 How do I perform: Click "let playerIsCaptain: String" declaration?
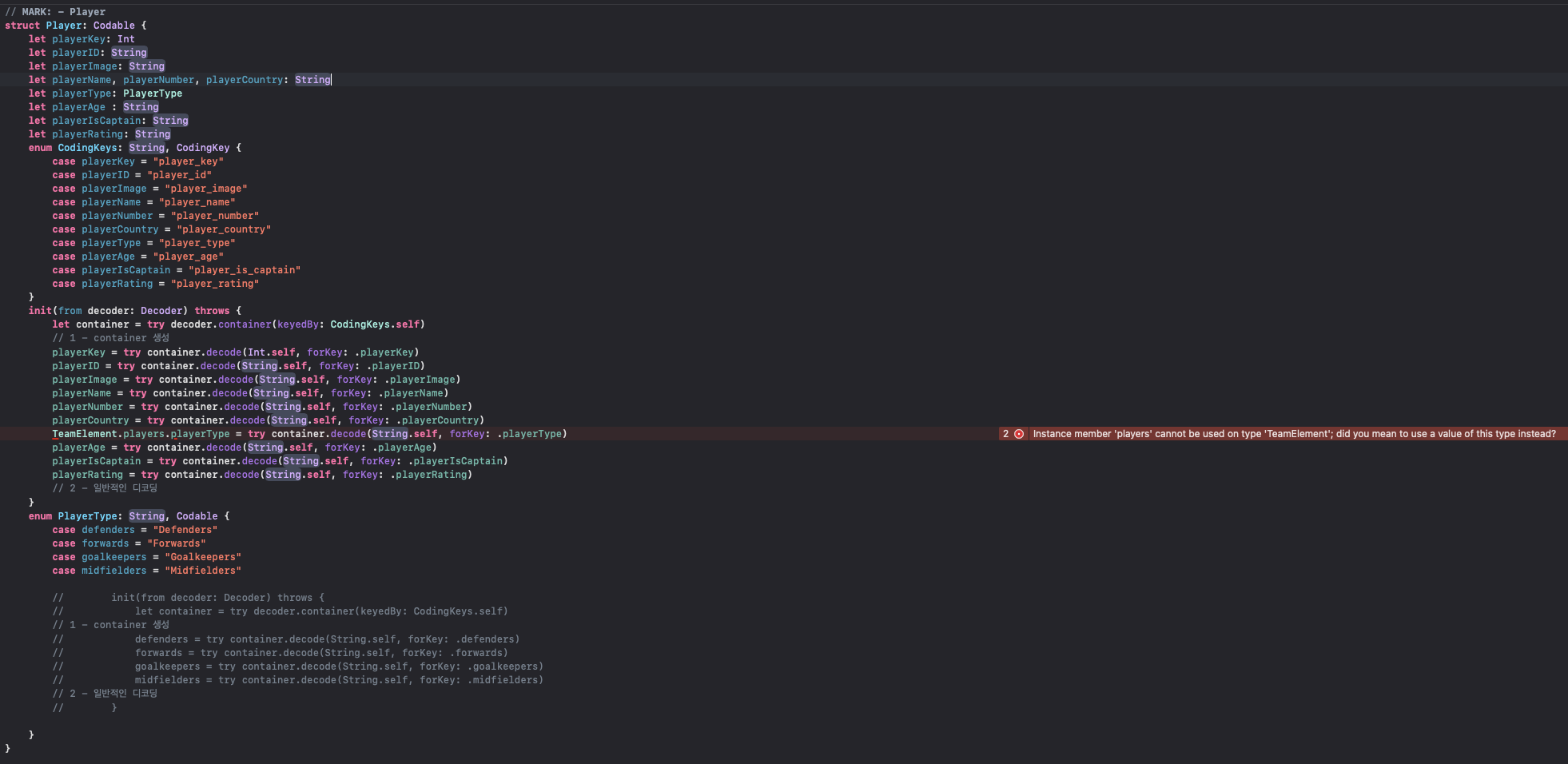109,121
